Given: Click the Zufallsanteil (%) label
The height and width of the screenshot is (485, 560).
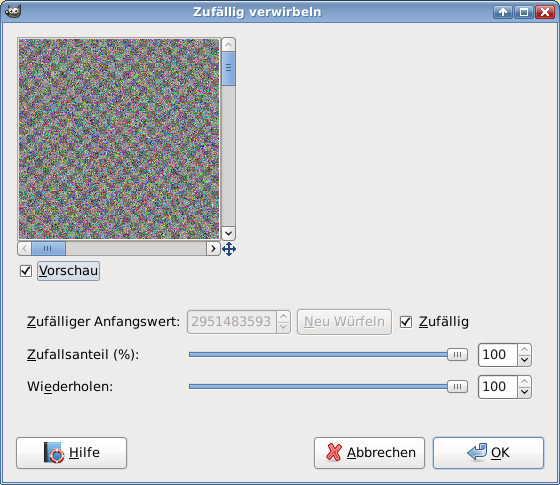Looking at the screenshot, I should (83, 355).
